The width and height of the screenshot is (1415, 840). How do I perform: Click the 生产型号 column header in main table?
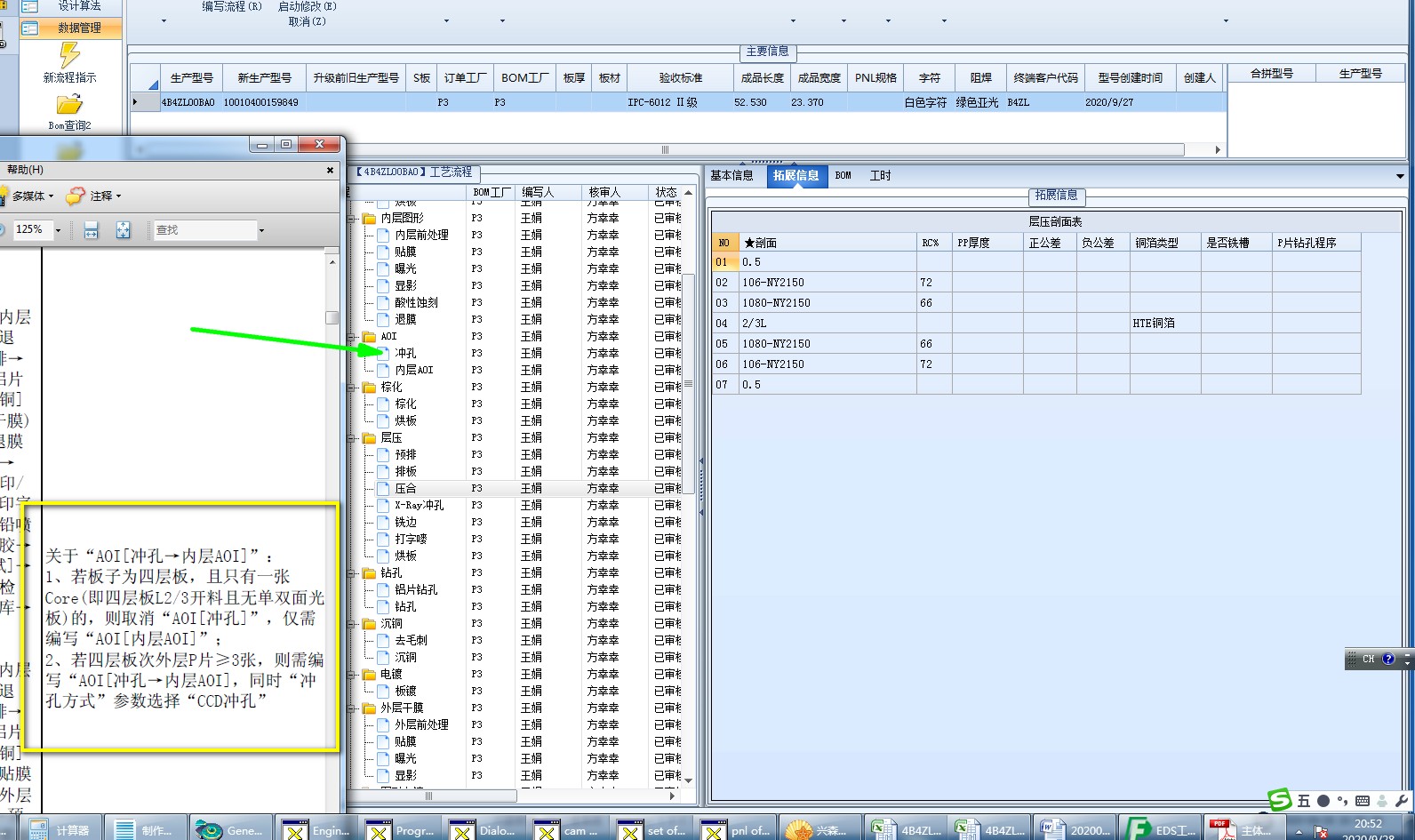coord(191,77)
